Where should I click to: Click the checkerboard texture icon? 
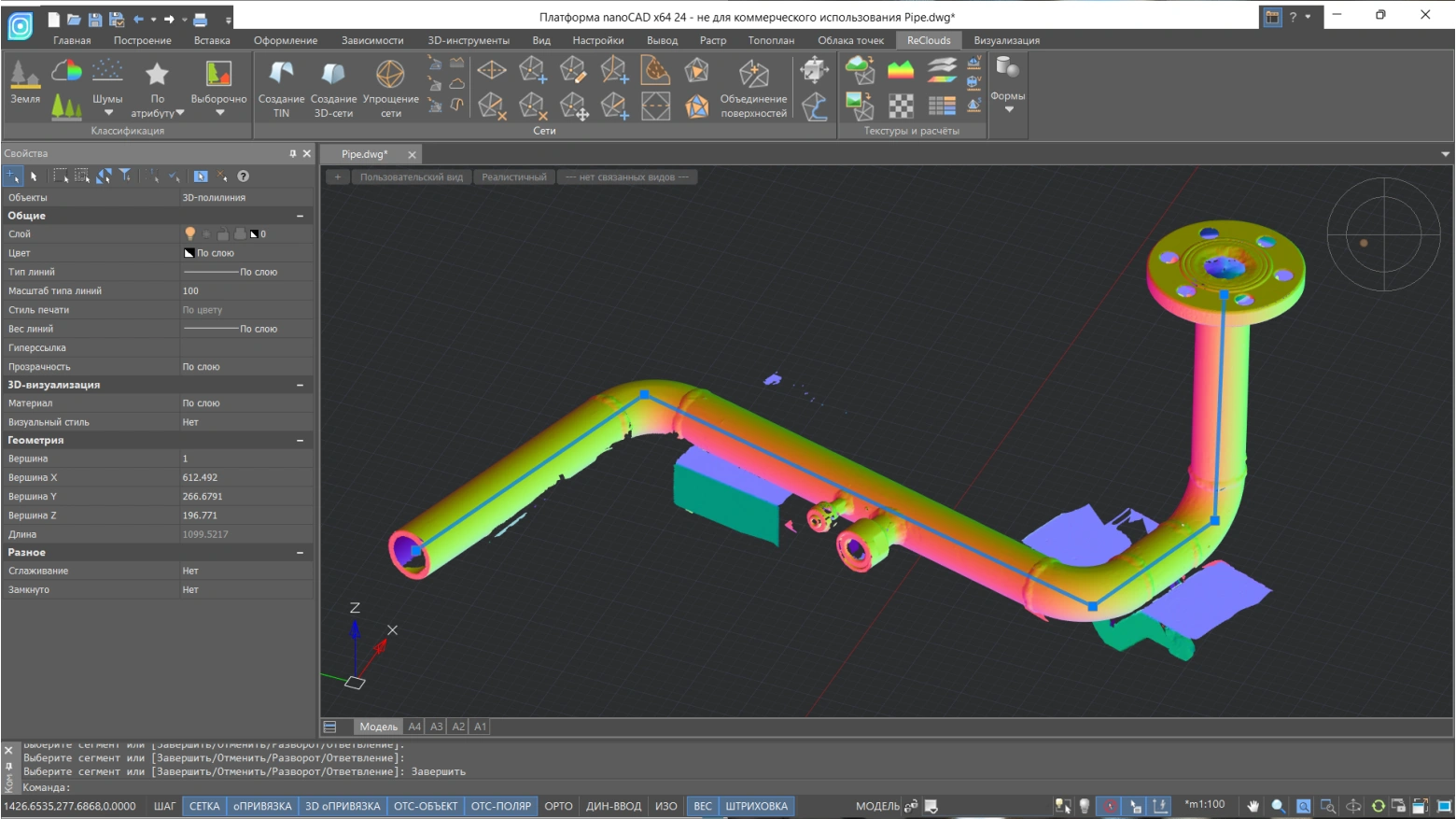901,106
